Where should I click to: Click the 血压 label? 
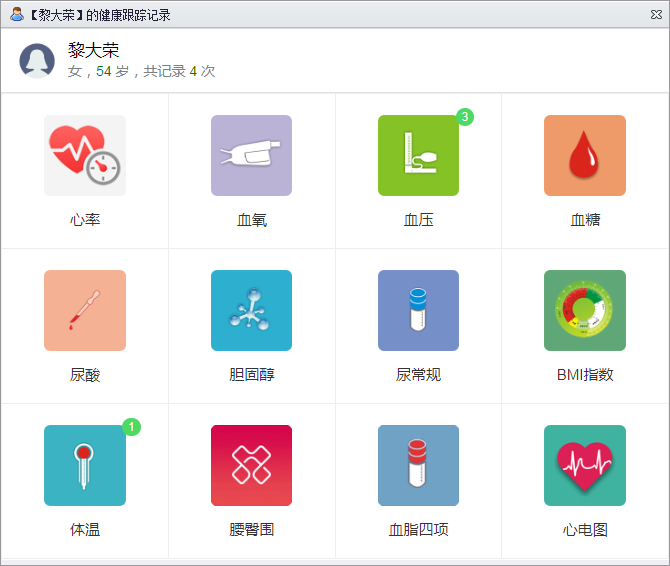(418, 220)
